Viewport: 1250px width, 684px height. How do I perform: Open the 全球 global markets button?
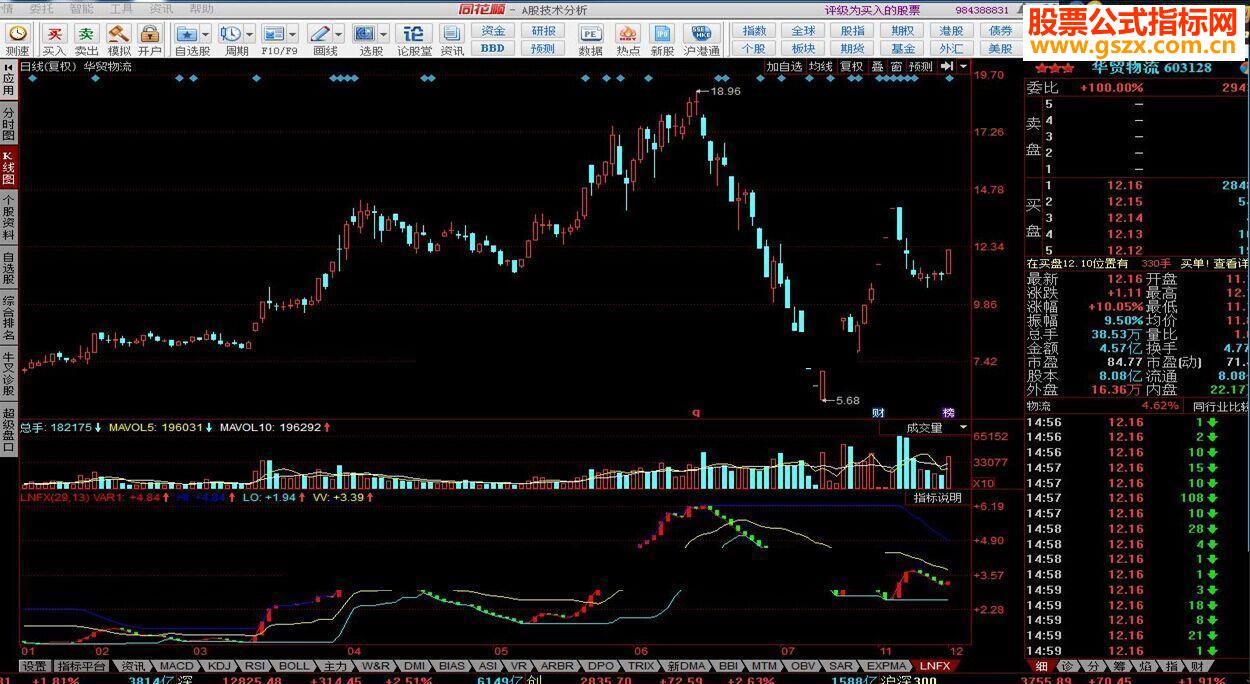[x=803, y=31]
